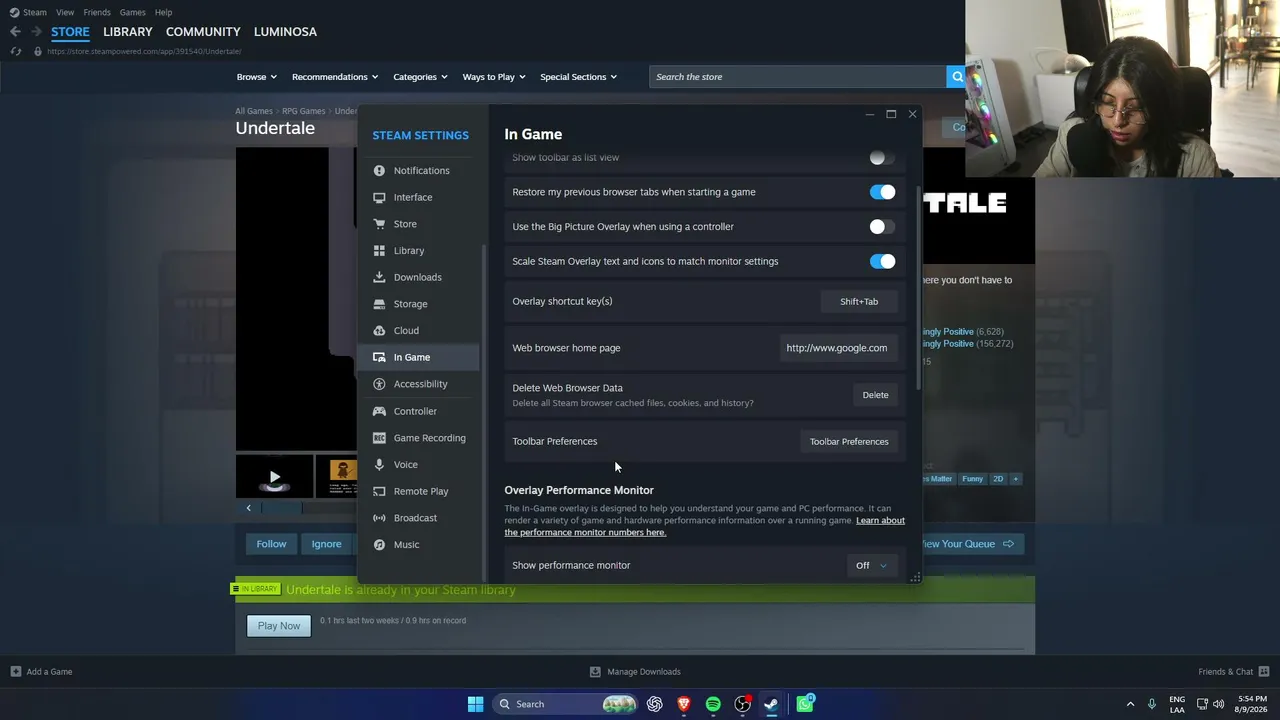Click the All Games breadcrumb link
1280x720 pixels.
point(254,111)
